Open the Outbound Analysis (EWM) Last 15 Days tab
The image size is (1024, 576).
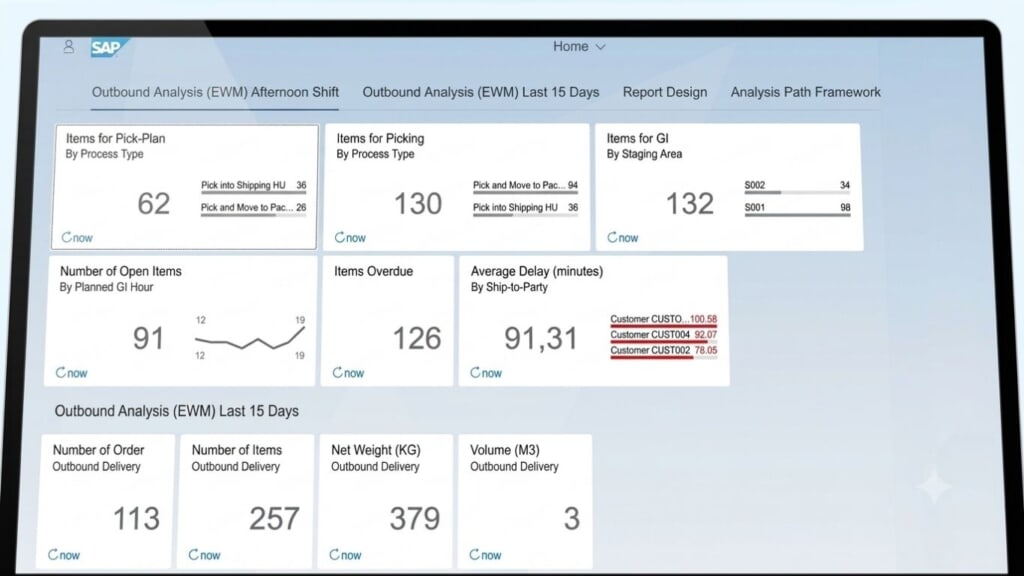pos(481,92)
